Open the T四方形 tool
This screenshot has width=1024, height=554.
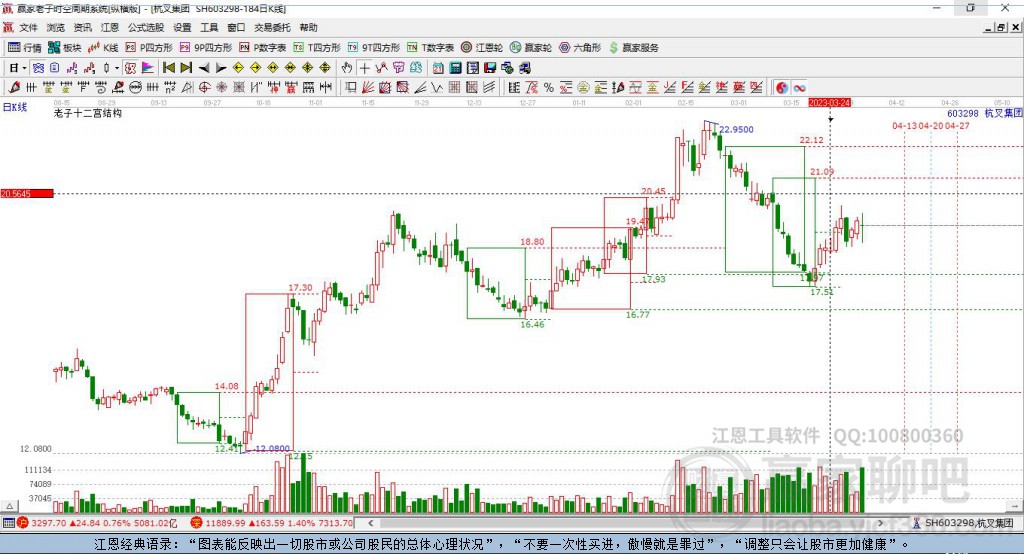(x=317, y=47)
